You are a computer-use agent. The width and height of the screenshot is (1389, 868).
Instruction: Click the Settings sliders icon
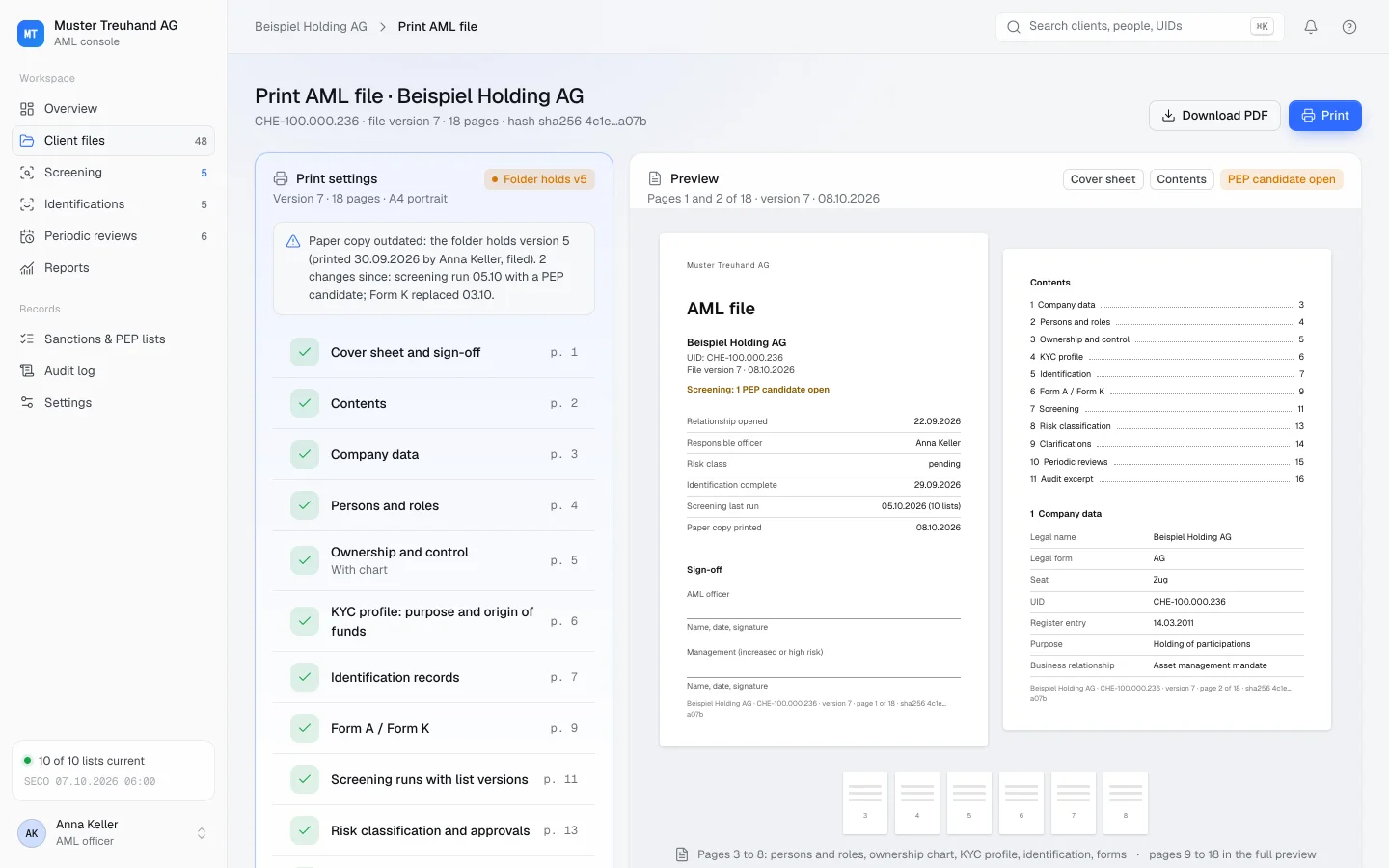click(x=27, y=403)
